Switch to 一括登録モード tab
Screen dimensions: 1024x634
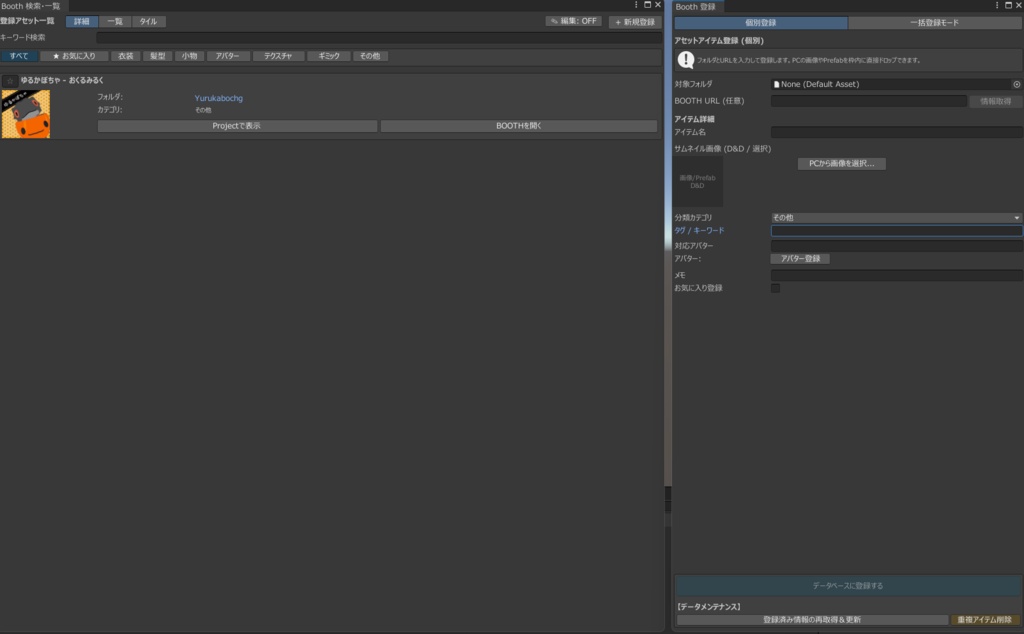tap(935, 23)
